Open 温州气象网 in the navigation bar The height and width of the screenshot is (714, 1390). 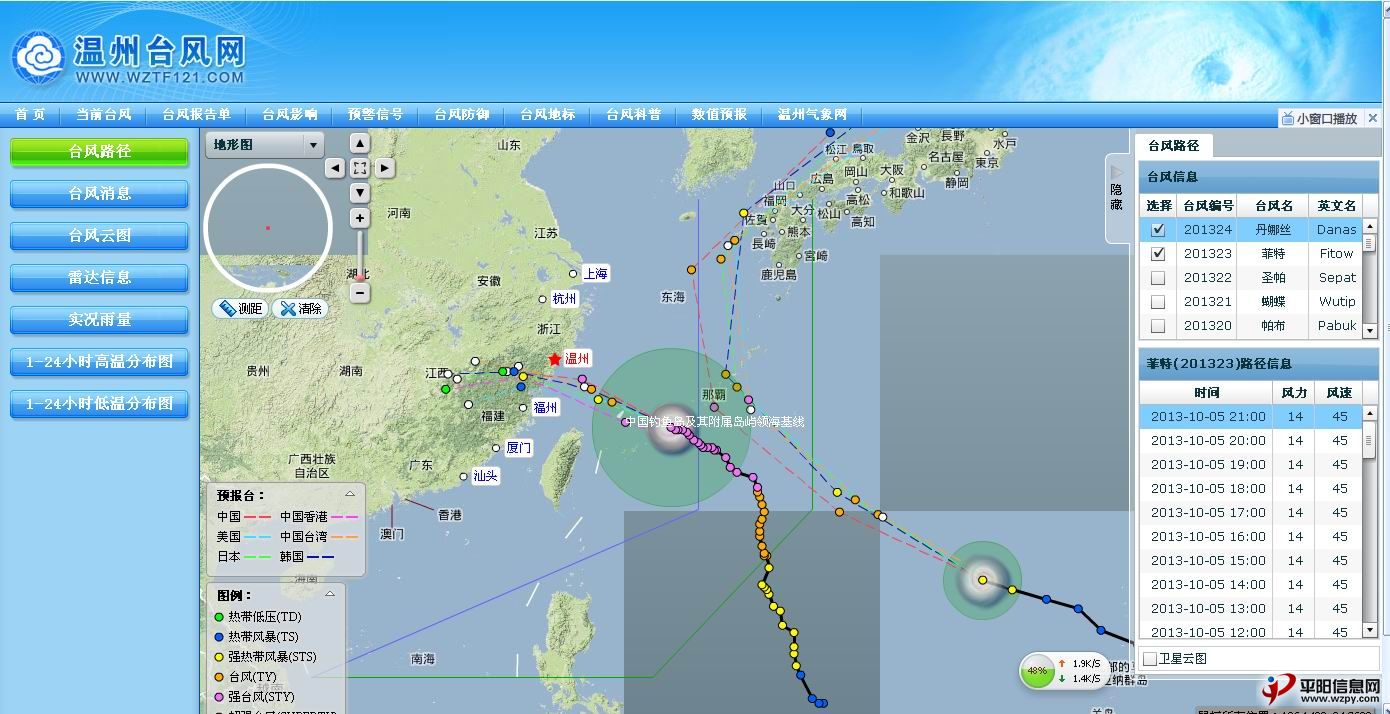(x=813, y=115)
